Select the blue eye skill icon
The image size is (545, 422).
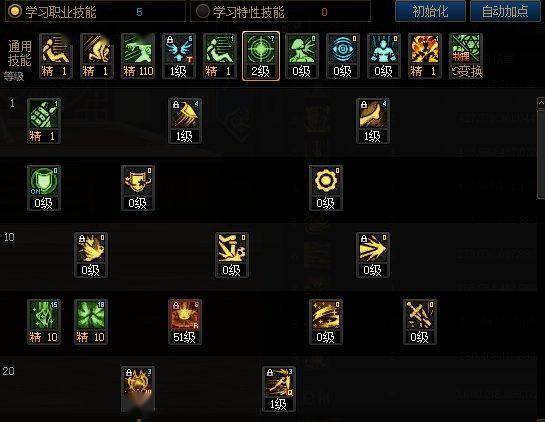click(343, 56)
